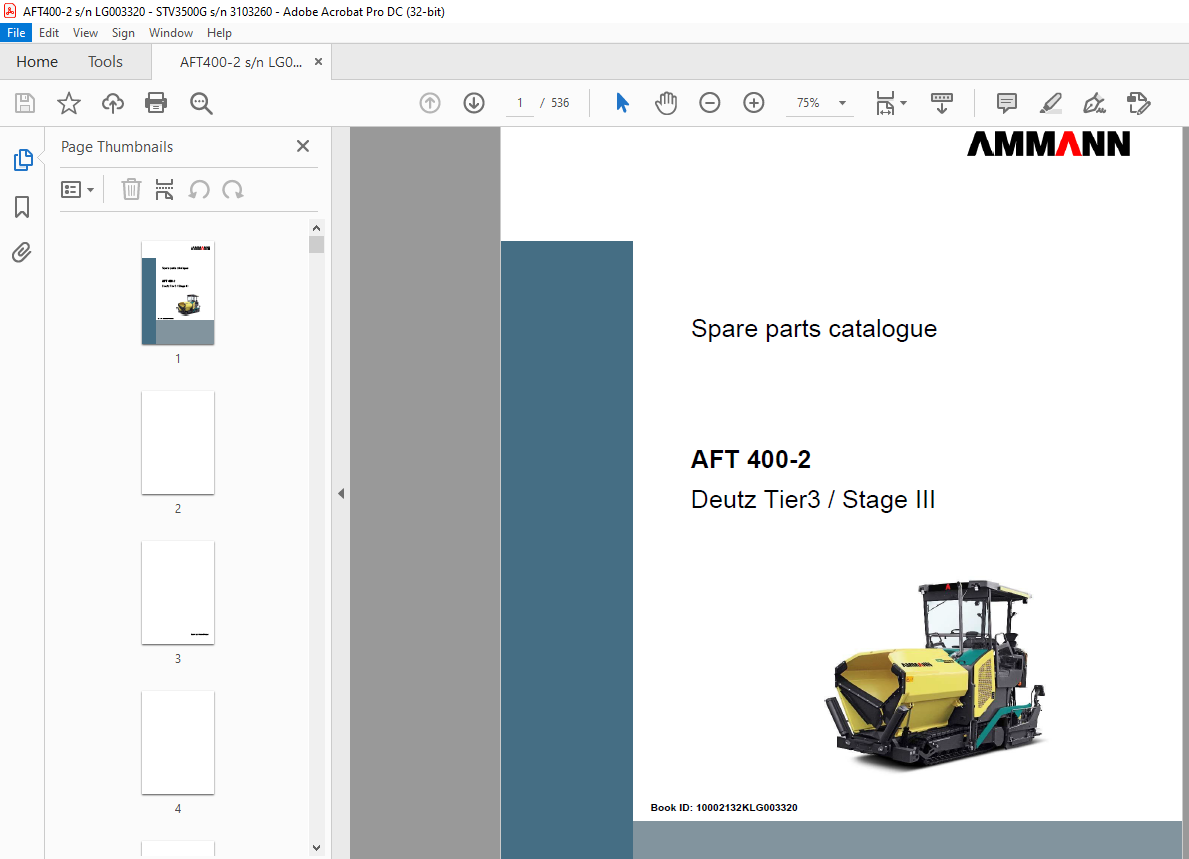Switch to the Home tab
The height and width of the screenshot is (859, 1189).
pos(37,61)
